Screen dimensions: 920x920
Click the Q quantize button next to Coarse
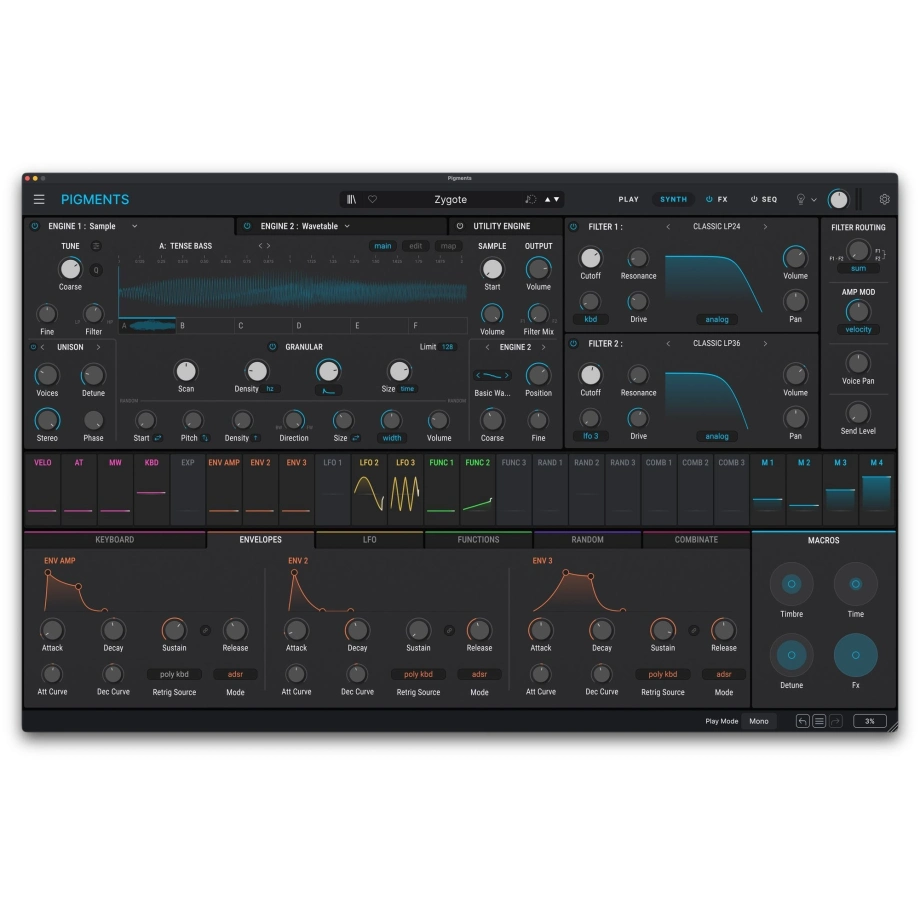(96, 270)
